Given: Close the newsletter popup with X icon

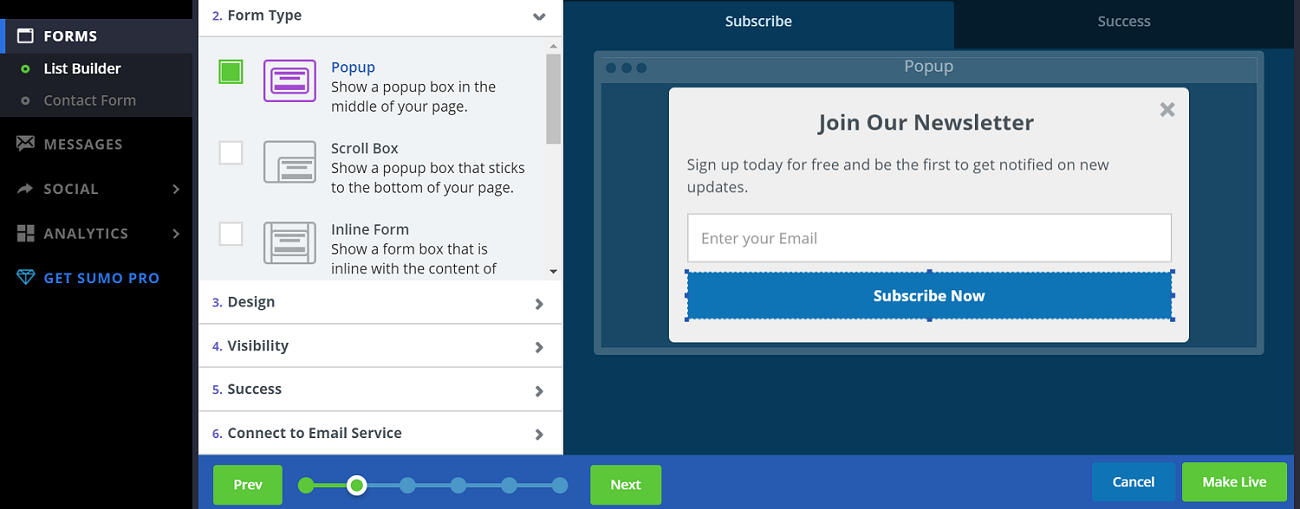Looking at the screenshot, I should click(x=1167, y=110).
